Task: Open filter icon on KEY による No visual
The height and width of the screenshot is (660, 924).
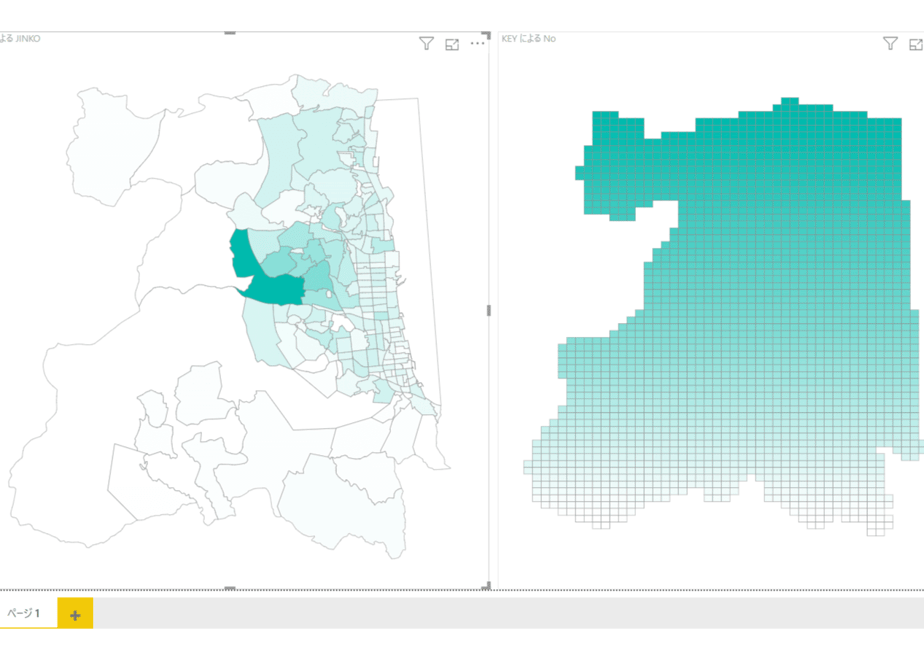Action: coord(890,43)
